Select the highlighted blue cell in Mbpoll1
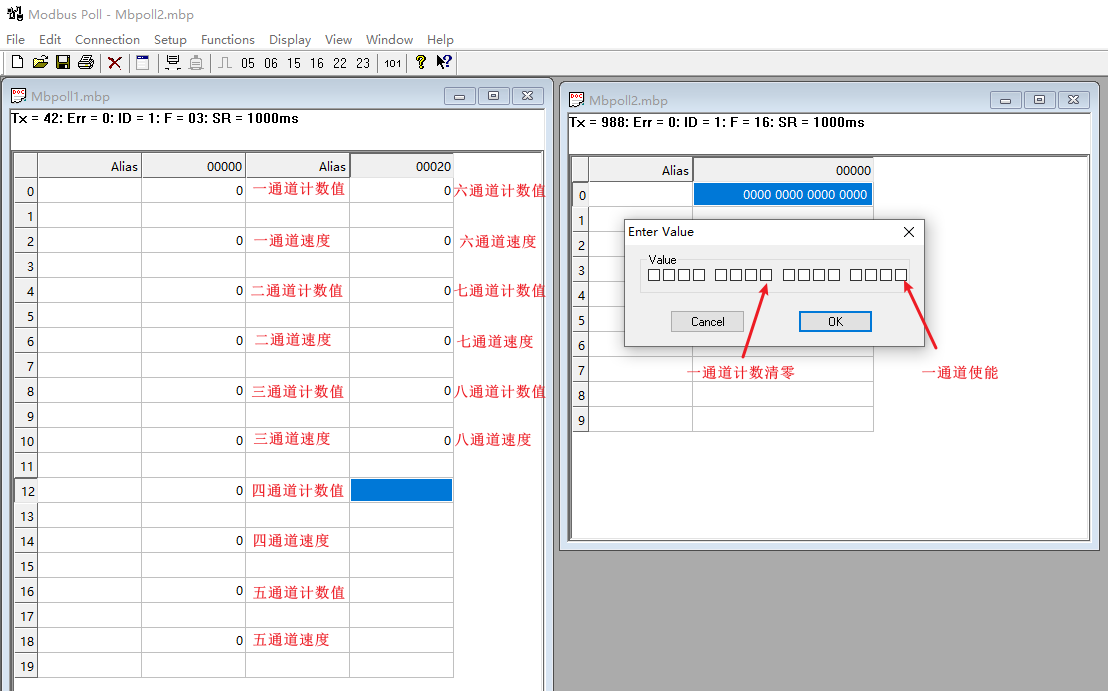Screen dimensions: 1108x691 click(x=401, y=490)
